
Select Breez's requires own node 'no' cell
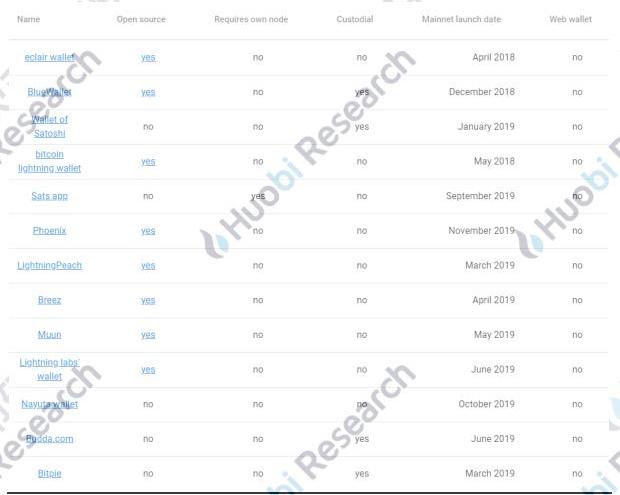258,300
